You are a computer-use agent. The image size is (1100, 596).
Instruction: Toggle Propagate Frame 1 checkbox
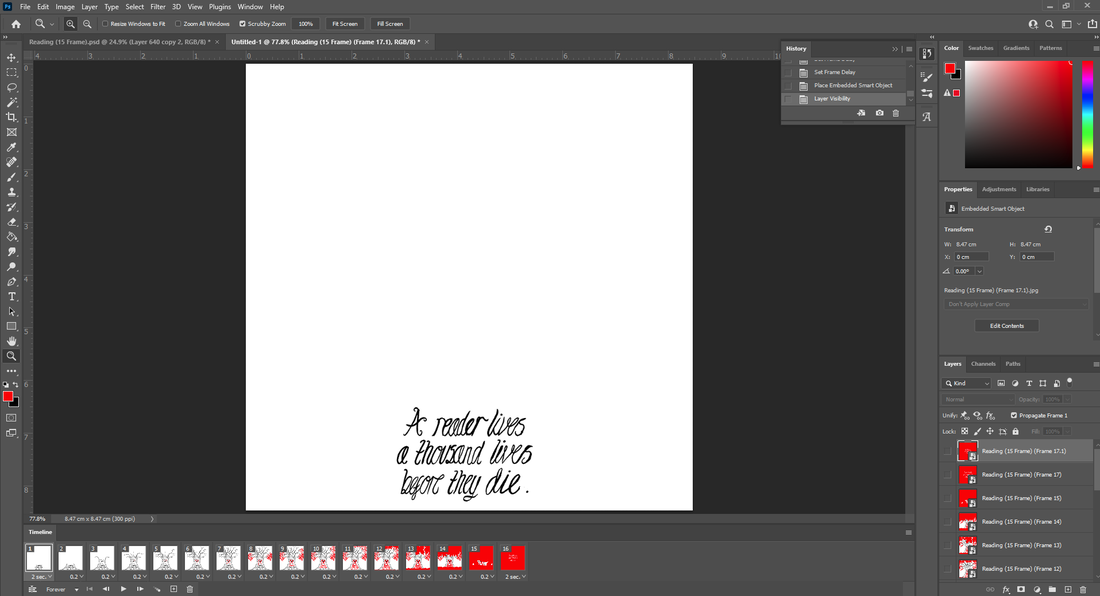(1014, 415)
